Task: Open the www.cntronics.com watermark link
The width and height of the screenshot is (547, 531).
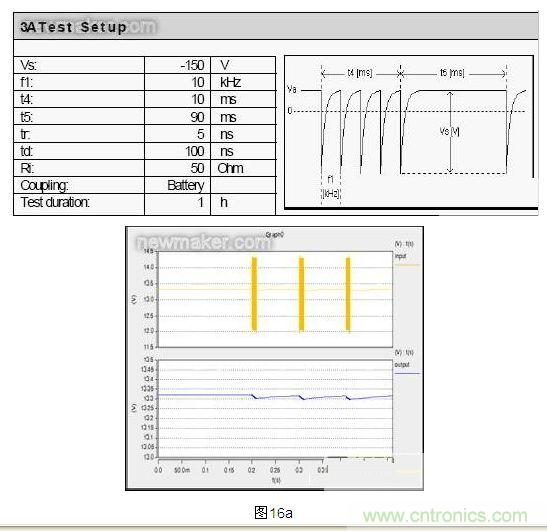Action: tap(445, 516)
